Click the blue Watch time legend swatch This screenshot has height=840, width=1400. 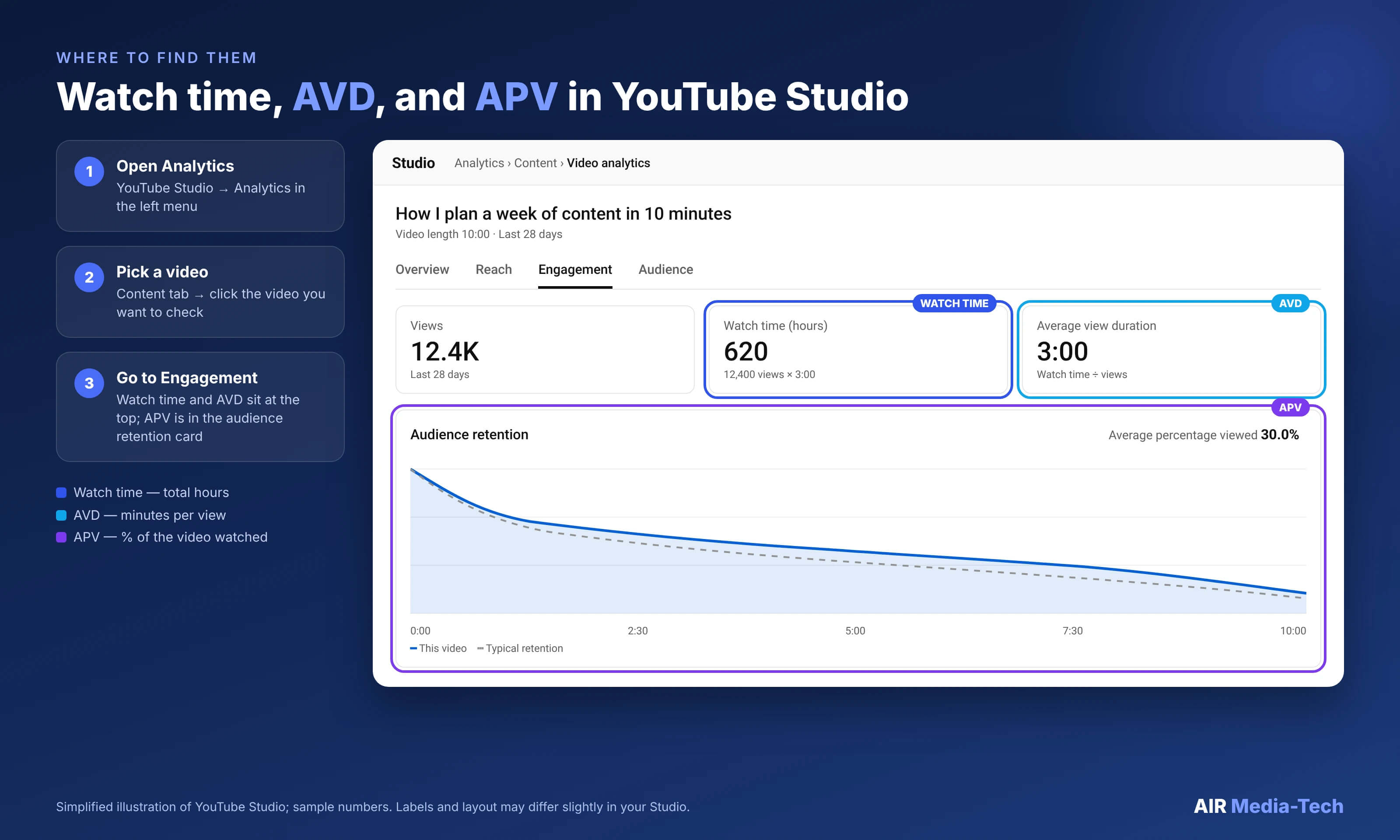[61, 493]
